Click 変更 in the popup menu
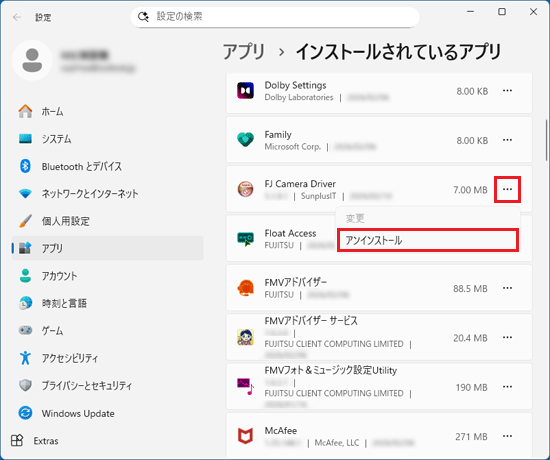The width and height of the screenshot is (550, 460). coord(428,219)
